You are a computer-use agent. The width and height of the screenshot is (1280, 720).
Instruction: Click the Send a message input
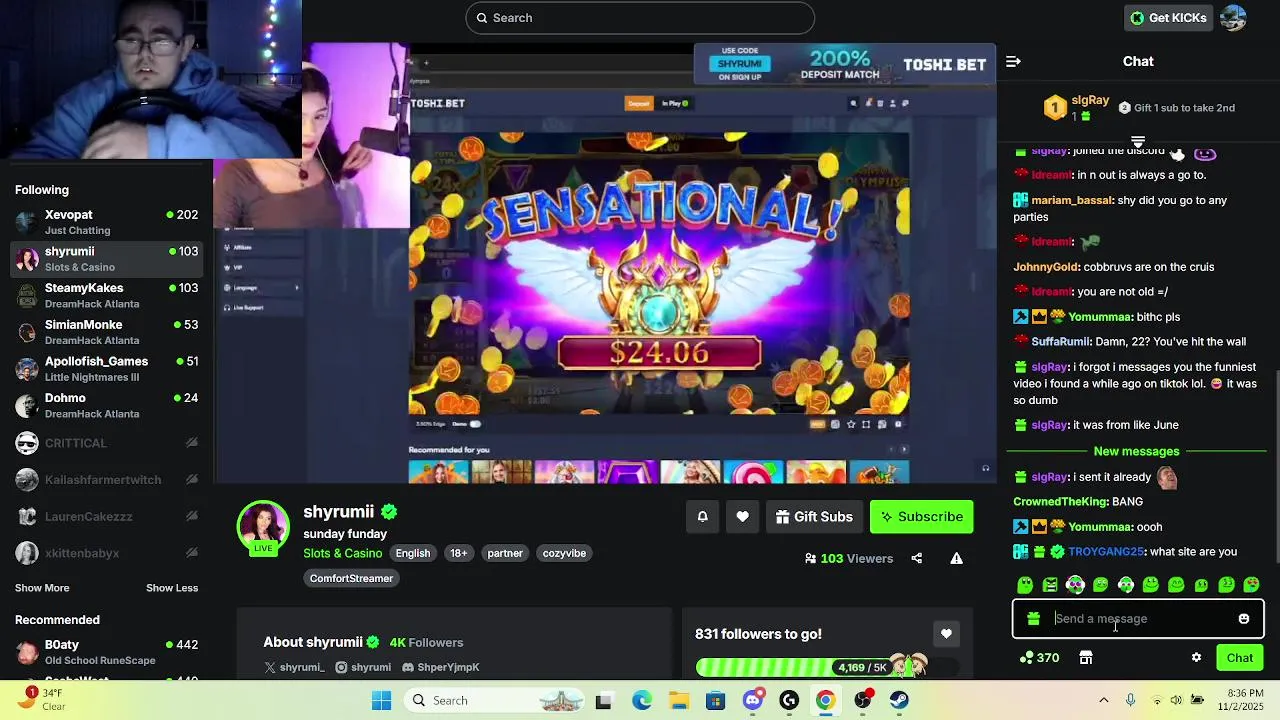[x=1138, y=619]
